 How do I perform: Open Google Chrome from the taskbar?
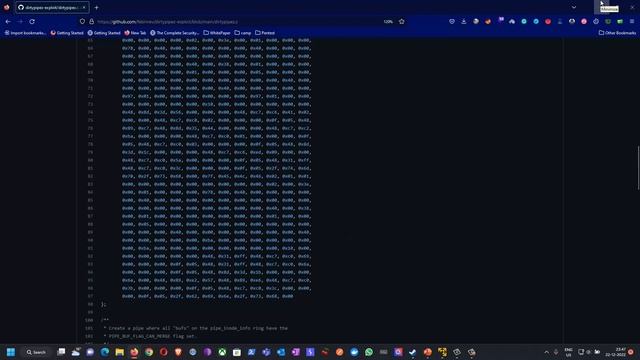pyautogui.click(x=149, y=352)
